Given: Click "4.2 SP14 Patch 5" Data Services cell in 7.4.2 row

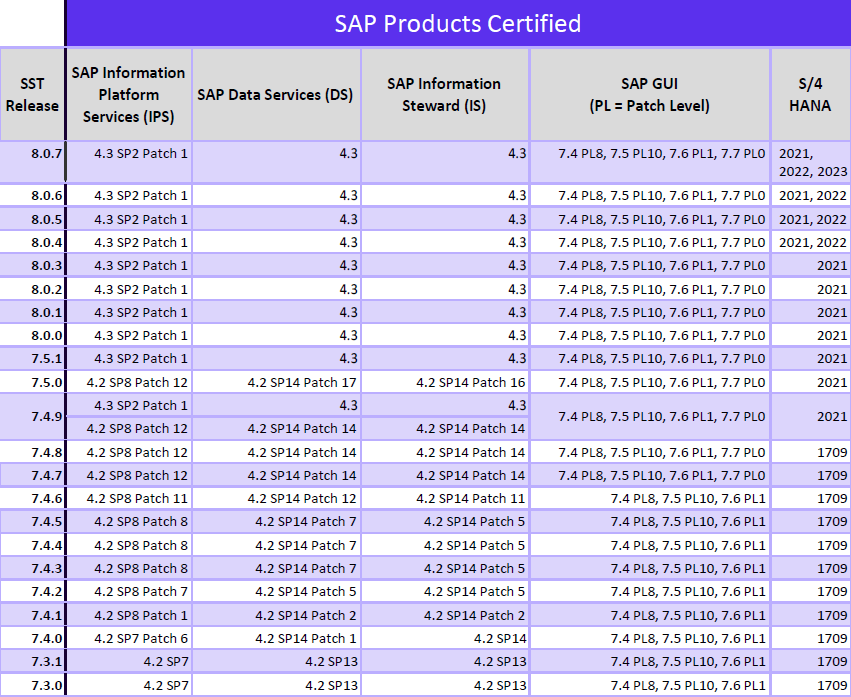Looking at the screenshot, I should pos(276,591).
